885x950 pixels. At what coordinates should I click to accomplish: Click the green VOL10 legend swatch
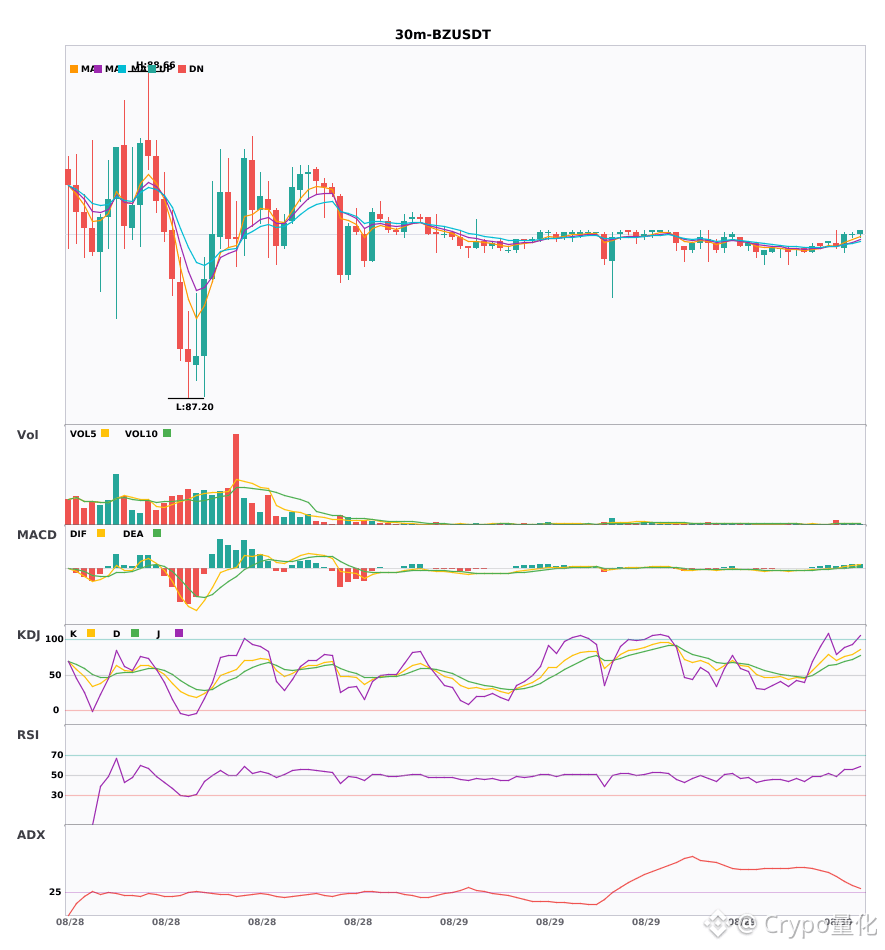tap(167, 433)
